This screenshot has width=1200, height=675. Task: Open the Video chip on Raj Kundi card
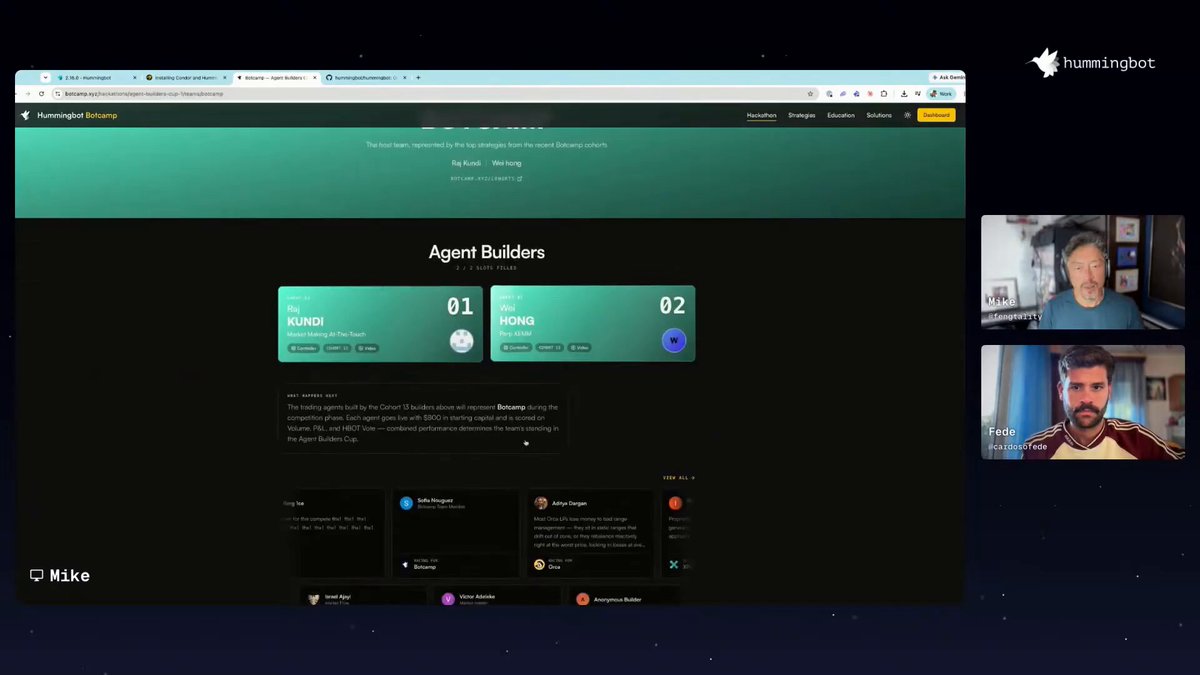pos(367,348)
